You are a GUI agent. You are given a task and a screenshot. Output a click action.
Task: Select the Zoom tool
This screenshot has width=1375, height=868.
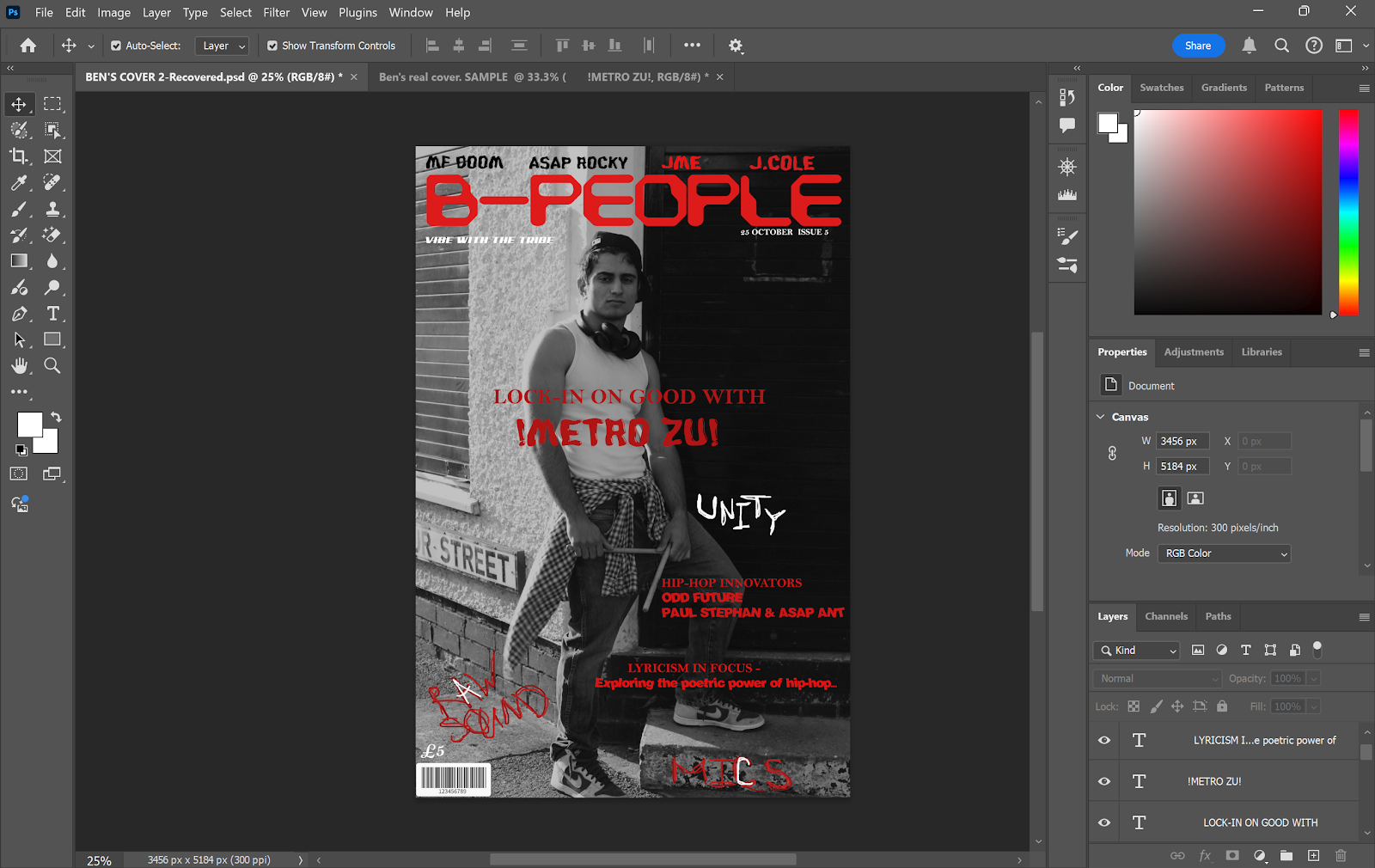[52, 366]
